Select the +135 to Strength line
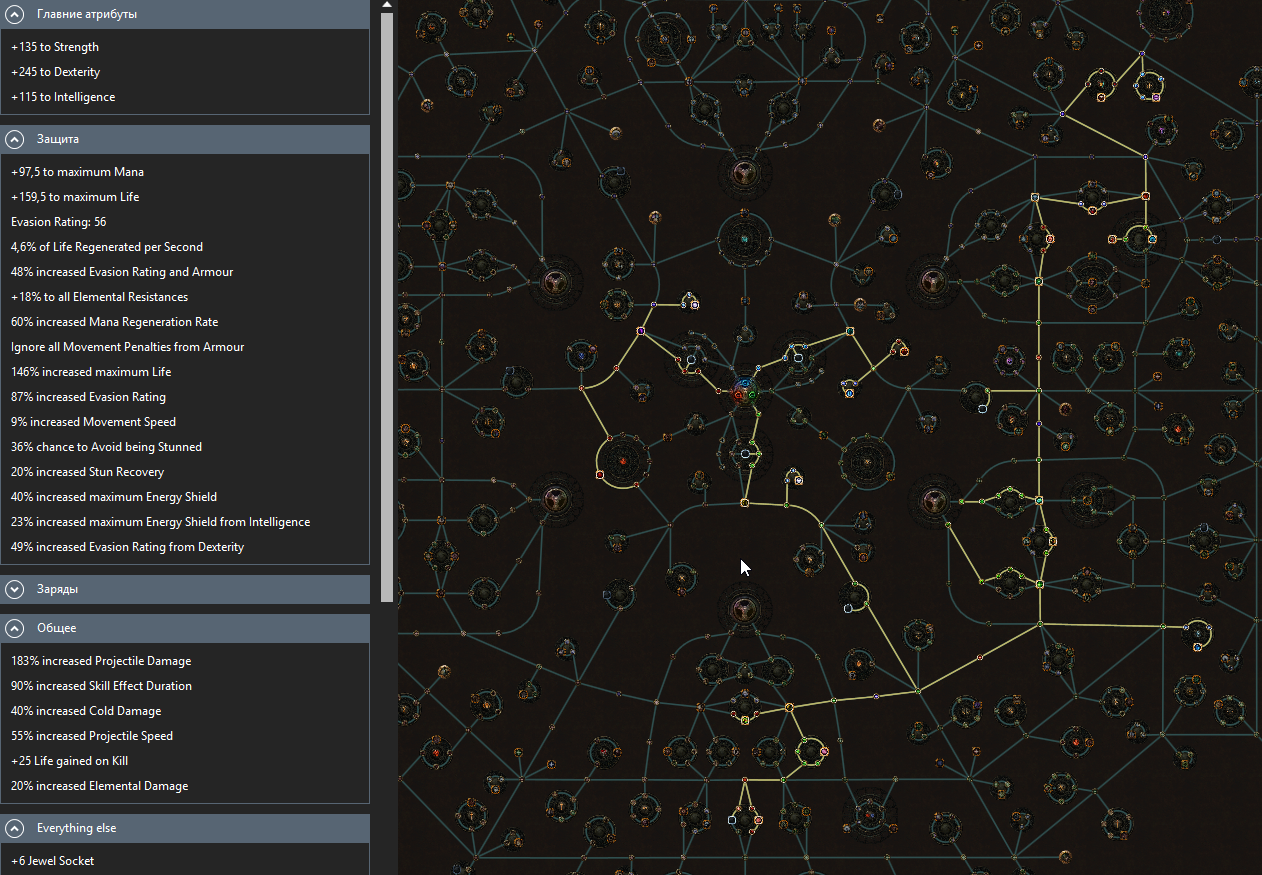 click(55, 47)
